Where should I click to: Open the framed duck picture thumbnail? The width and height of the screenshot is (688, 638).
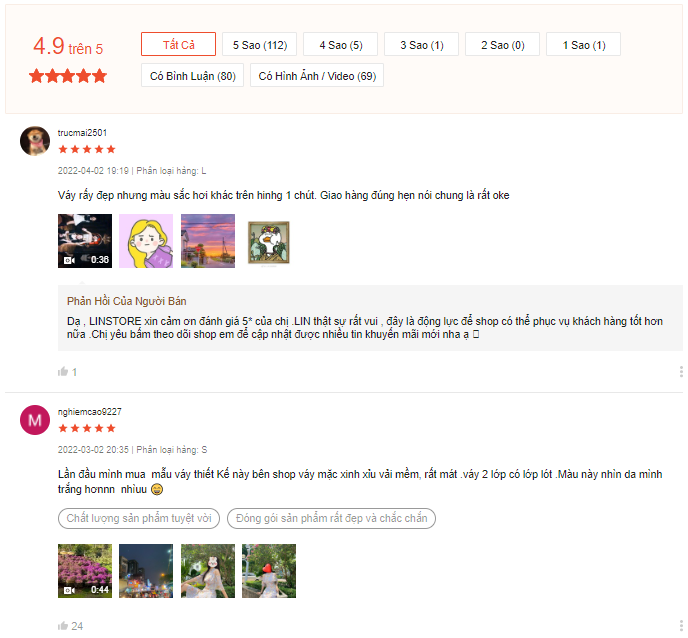268,241
